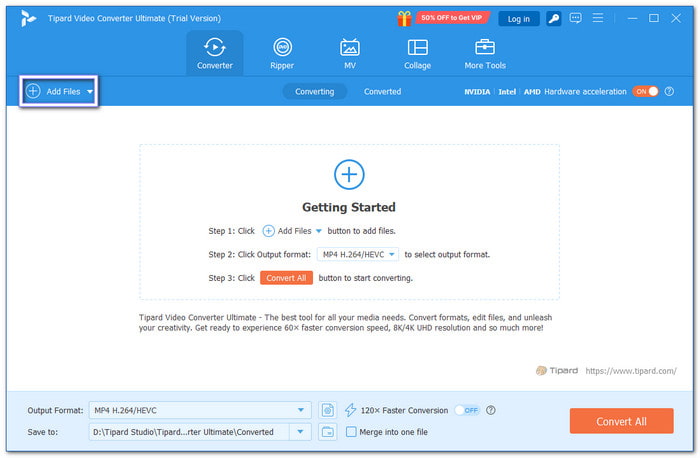Open the Ripper module
Image resolution: width=700 pixels, height=458 pixels.
click(x=283, y=53)
